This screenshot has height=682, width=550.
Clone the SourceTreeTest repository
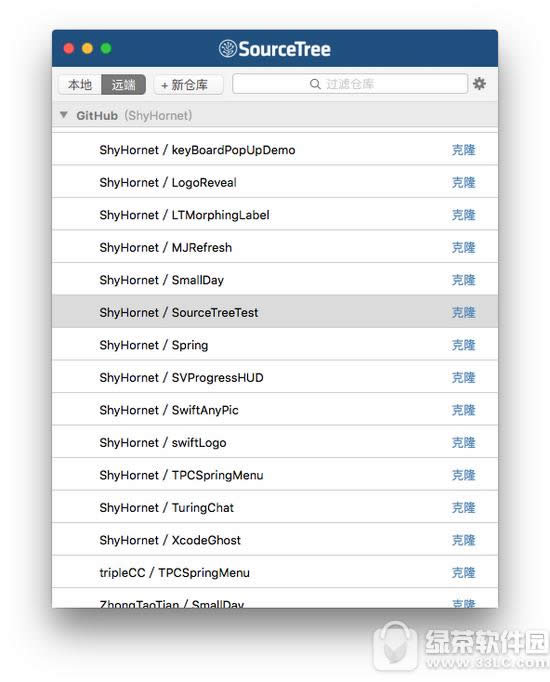click(463, 312)
